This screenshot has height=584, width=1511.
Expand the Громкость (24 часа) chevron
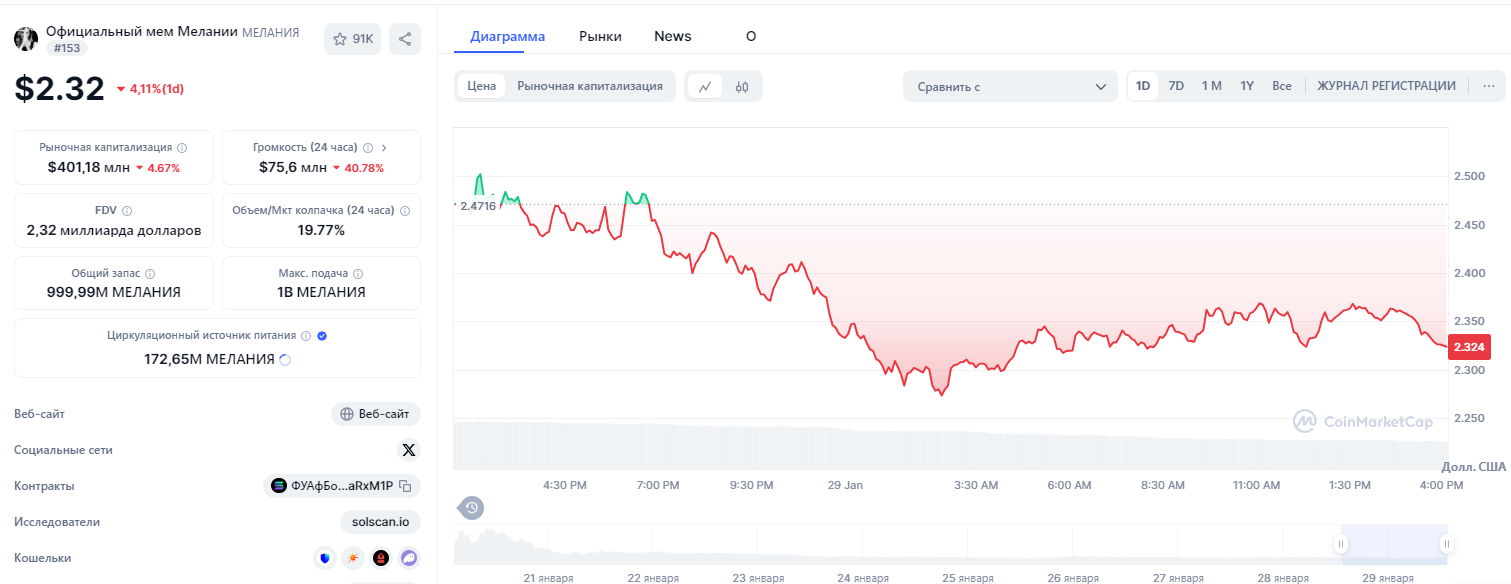tap(384, 147)
